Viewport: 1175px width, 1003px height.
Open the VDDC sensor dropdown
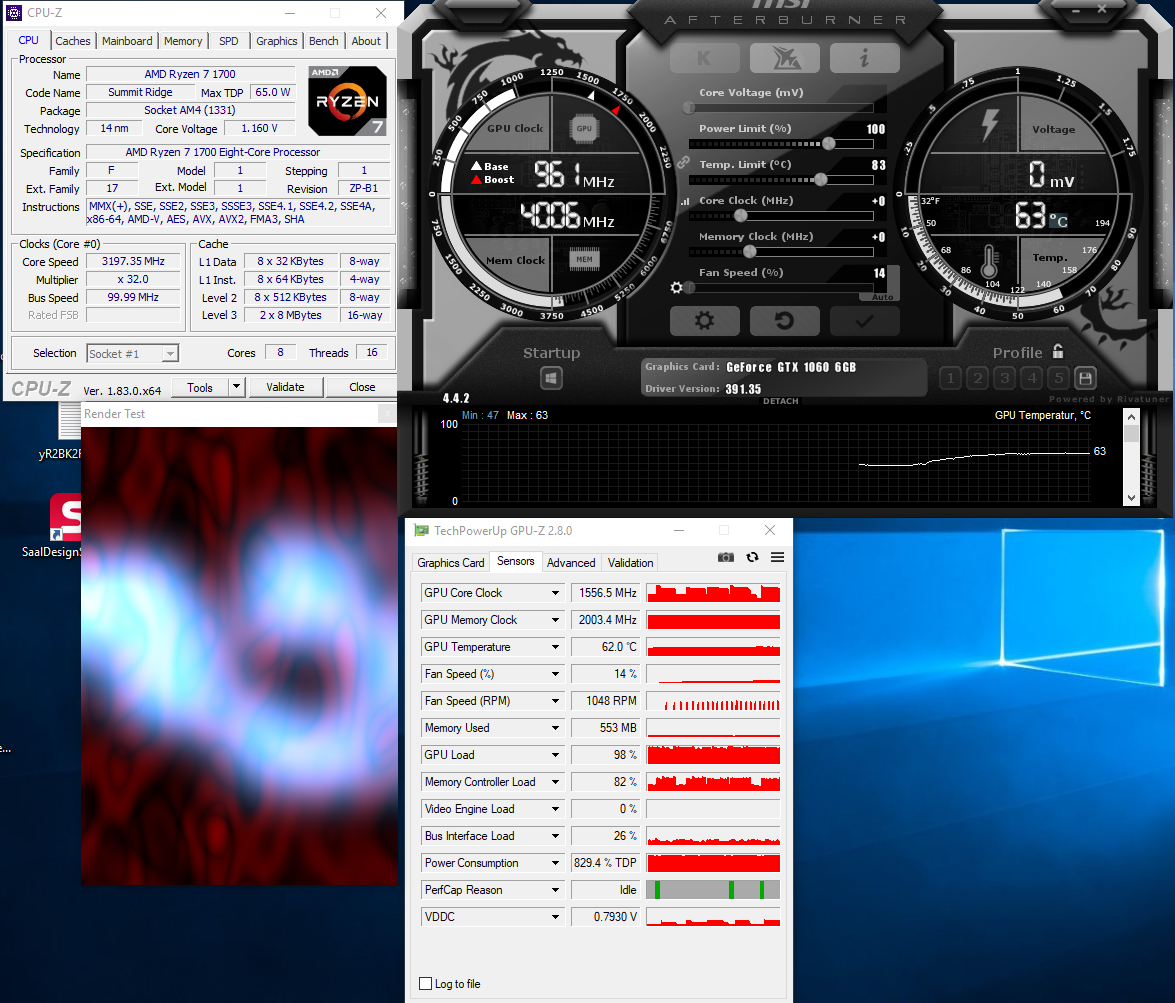555,917
